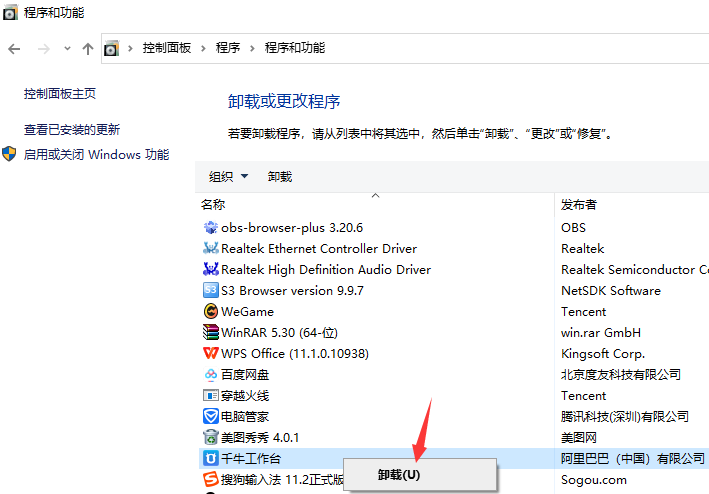Click the WinRAR 5.30 program icon
The image size is (709, 494).
point(211,332)
